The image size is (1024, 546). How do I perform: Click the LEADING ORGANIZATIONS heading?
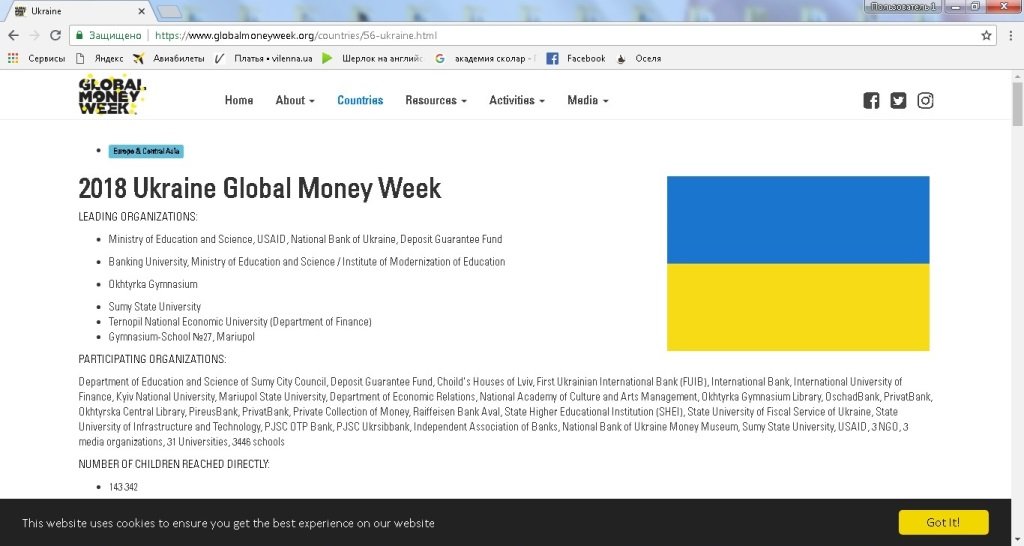[x=138, y=217]
